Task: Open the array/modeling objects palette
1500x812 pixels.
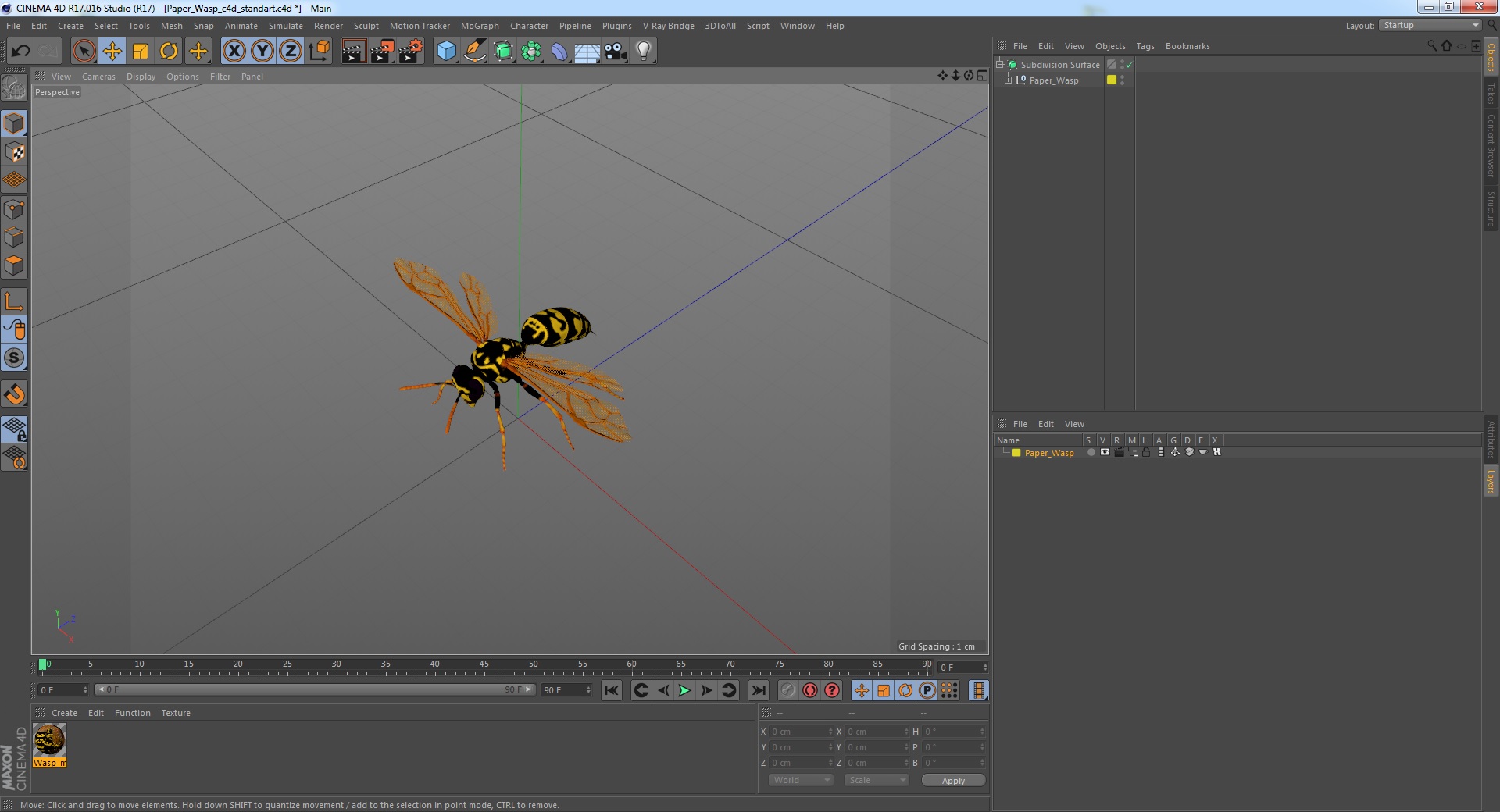Action: (x=531, y=52)
